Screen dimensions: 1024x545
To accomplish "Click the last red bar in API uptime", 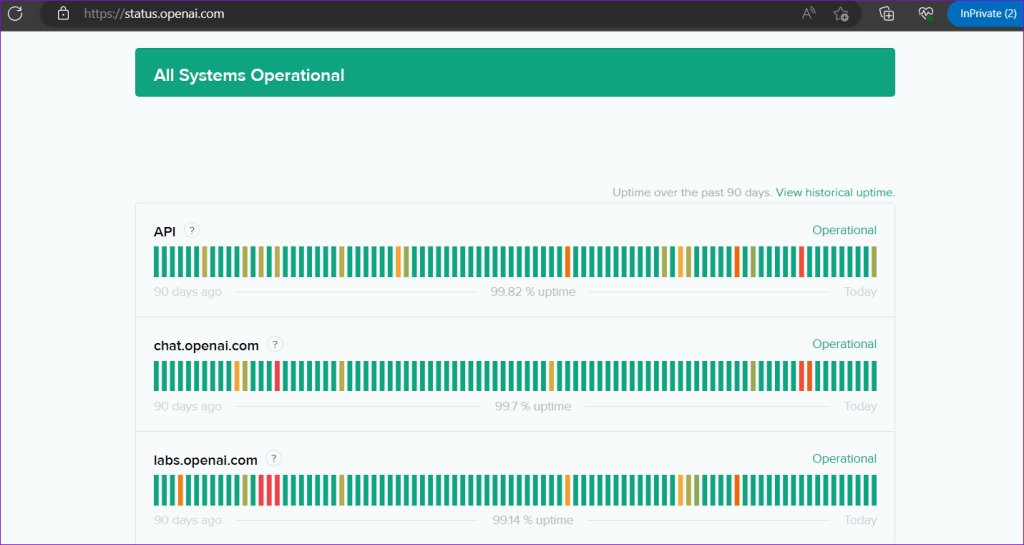I will coord(801,262).
